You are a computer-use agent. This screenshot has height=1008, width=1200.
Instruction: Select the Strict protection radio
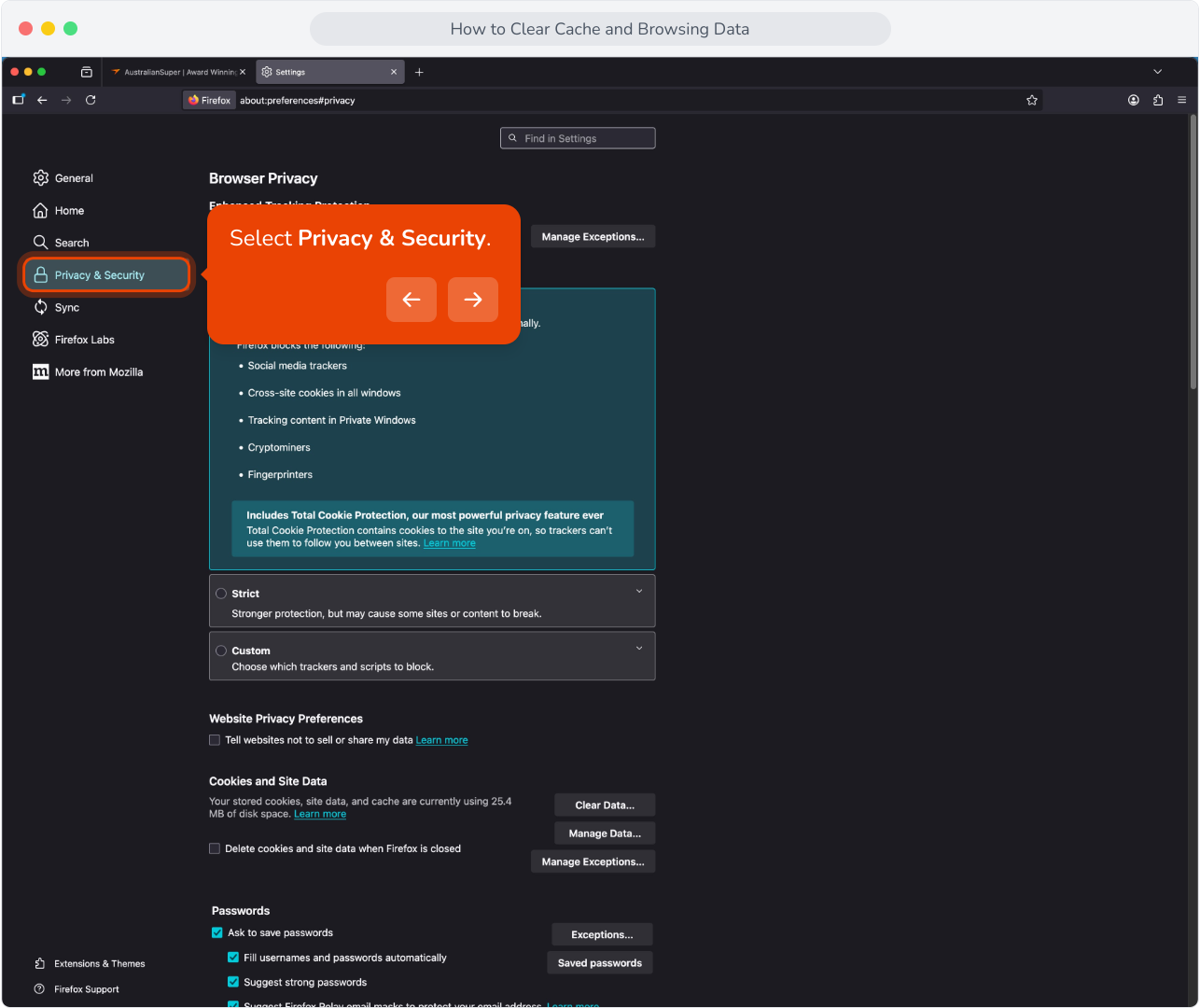(221, 594)
